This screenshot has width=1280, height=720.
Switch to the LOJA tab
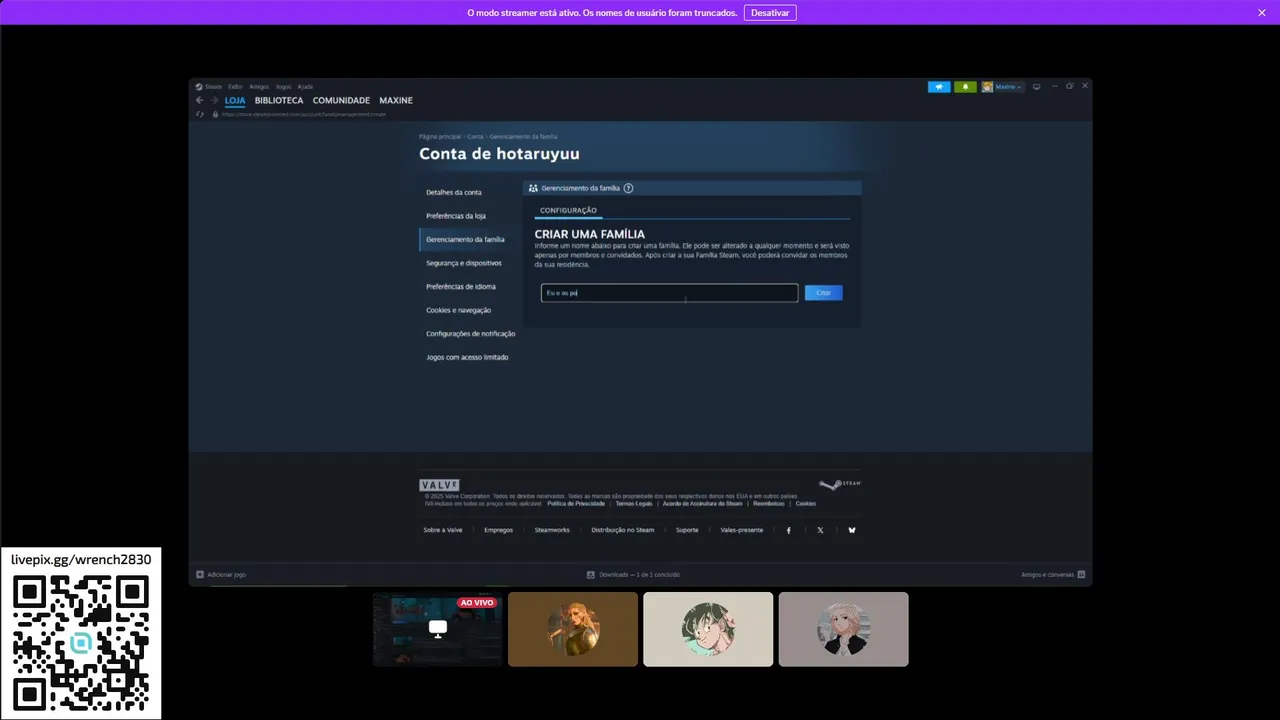235,101
